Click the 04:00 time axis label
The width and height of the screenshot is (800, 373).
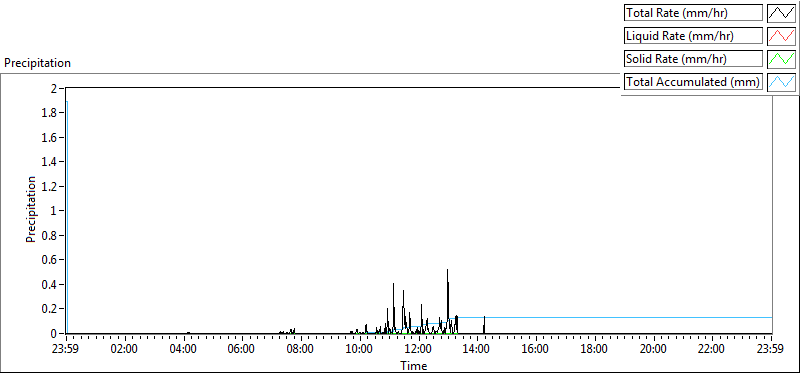183,350
